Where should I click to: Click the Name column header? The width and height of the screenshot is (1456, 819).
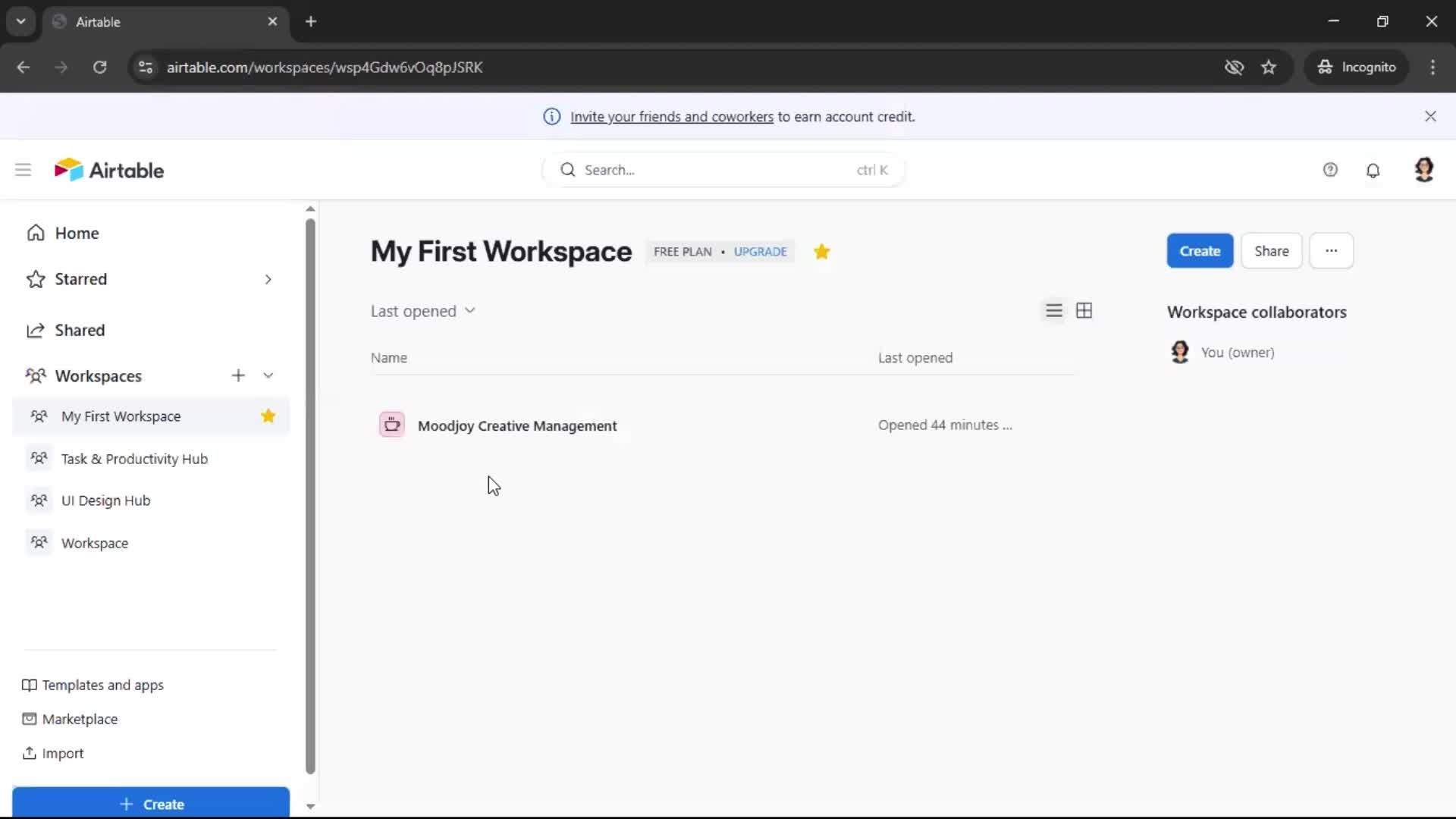(x=388, y=358)
